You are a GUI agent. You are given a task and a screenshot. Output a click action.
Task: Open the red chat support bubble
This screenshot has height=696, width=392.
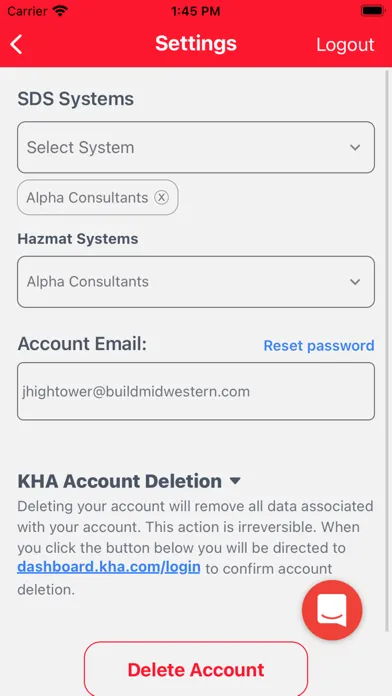coord(332,610)
